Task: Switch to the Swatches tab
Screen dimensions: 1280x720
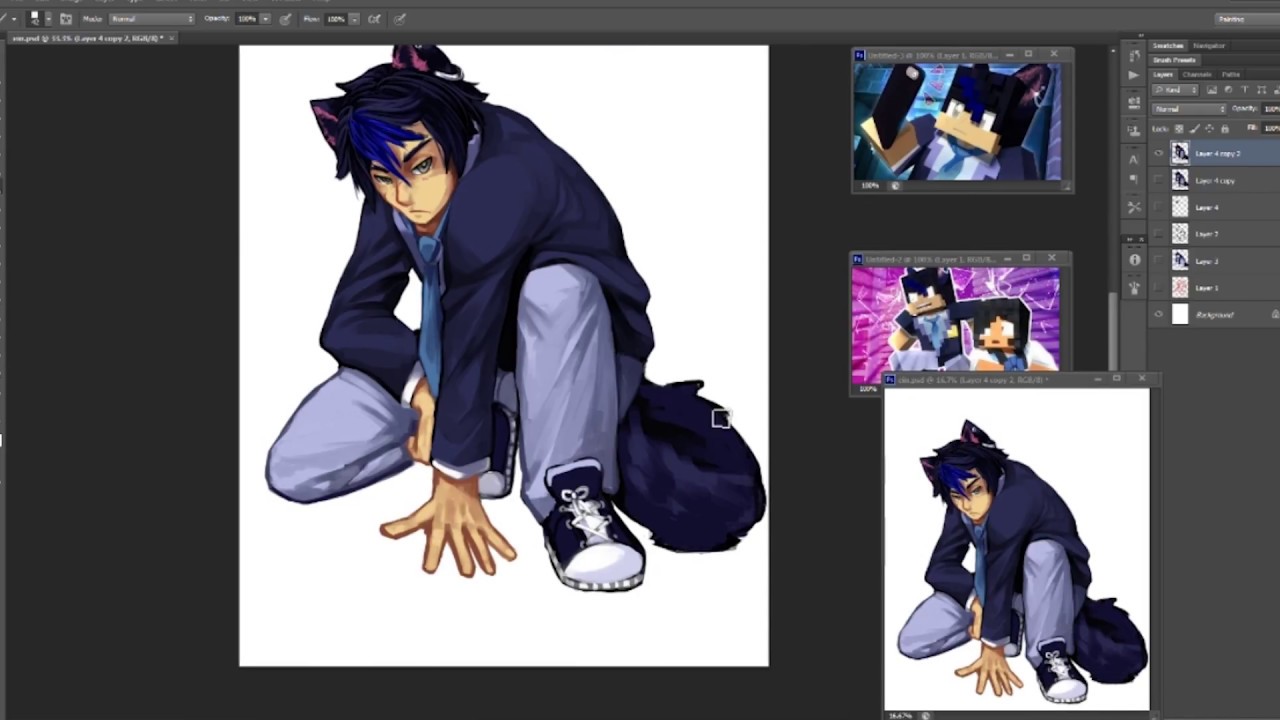Action: click(x=1169, y=46)
